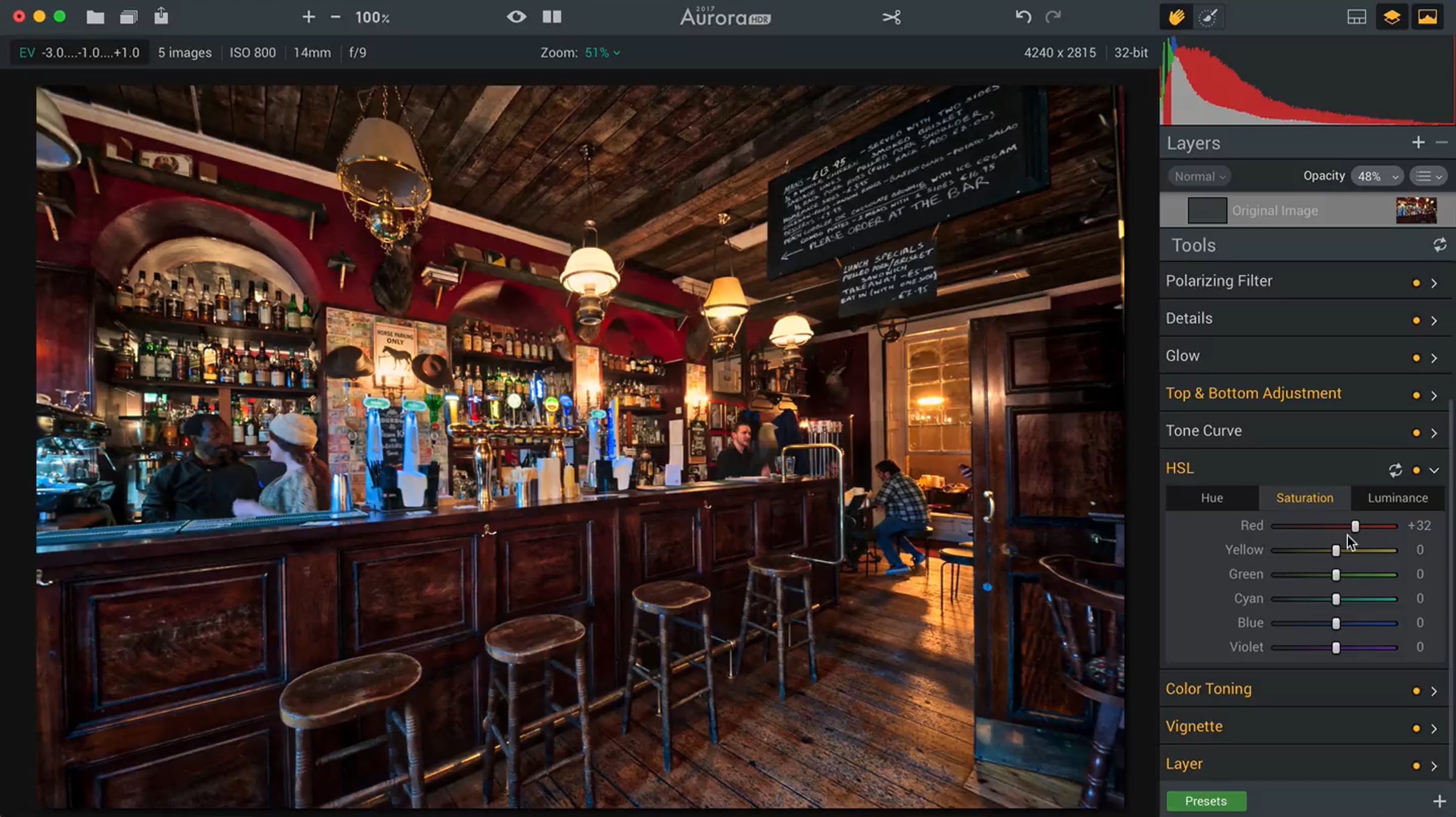The height and width of the screenshot is (817, 1456).
Task: Switch to the Luminance tab
Action: [1397, 498]
